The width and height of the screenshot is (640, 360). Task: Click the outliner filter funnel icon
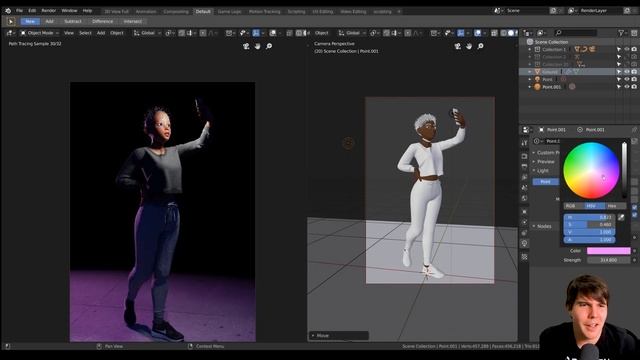coord(621,33)
